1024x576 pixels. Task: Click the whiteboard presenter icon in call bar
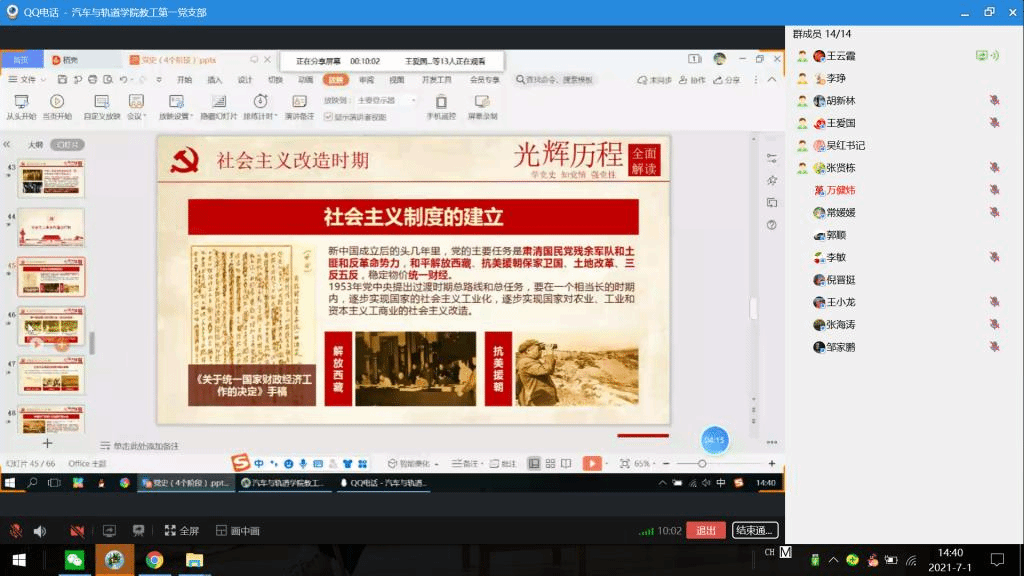click(x=138, y=531)
